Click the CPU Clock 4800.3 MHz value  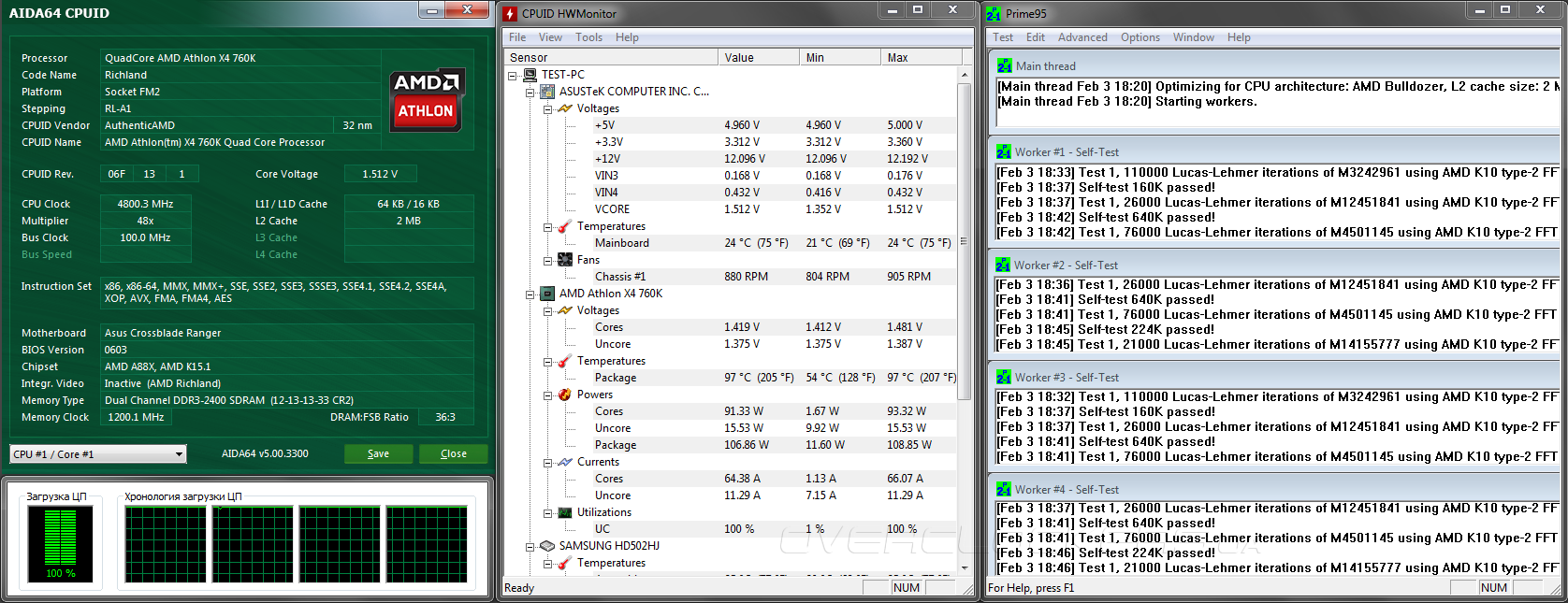pos(145,204)
